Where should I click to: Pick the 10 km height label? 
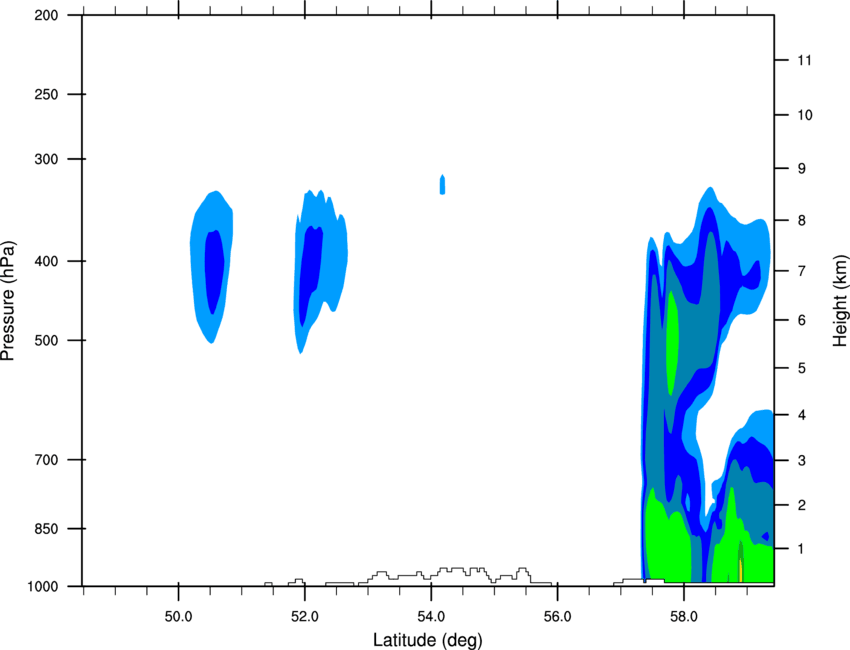pos(805,115)
